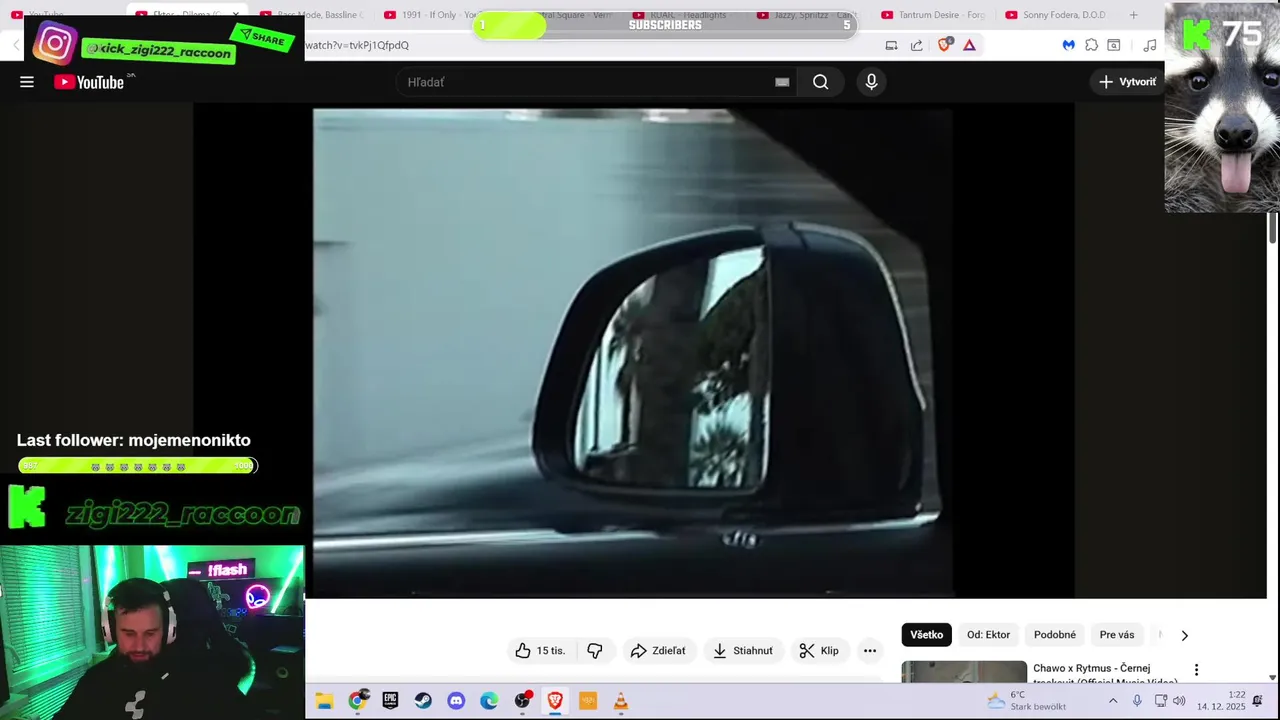Open the clock showing 1:22
Screen dimensions: 1280x720
pyautogui.click(x=1221, y=701)
